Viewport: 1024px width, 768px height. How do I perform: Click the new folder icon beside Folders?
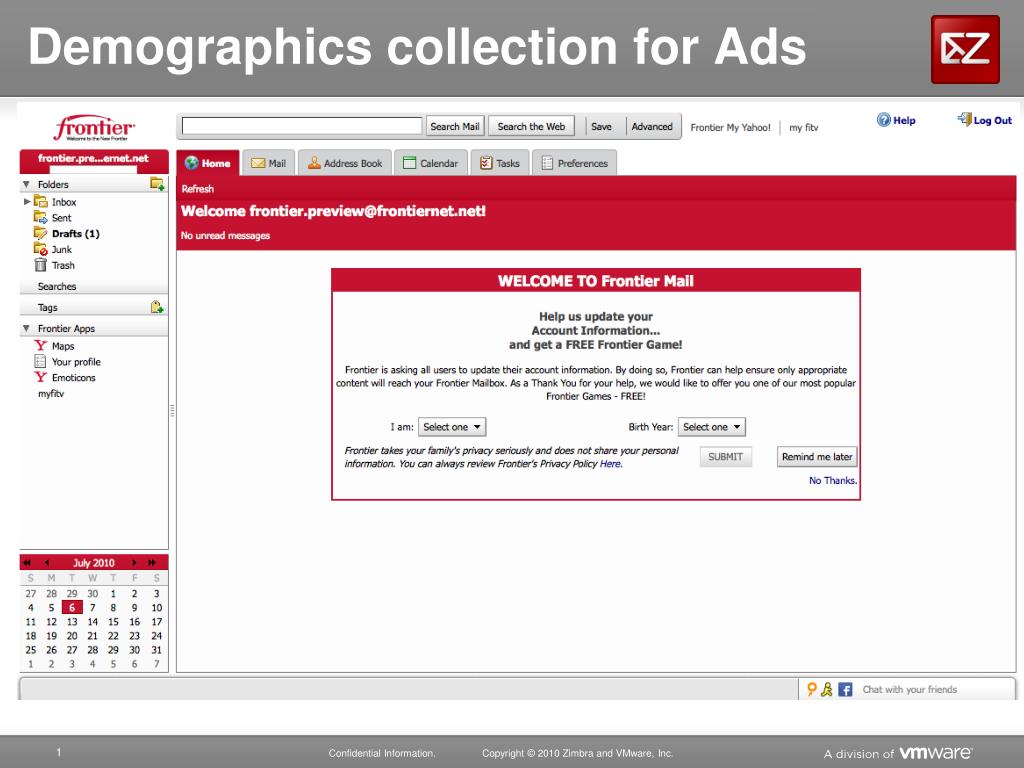[x=157, y=184]
